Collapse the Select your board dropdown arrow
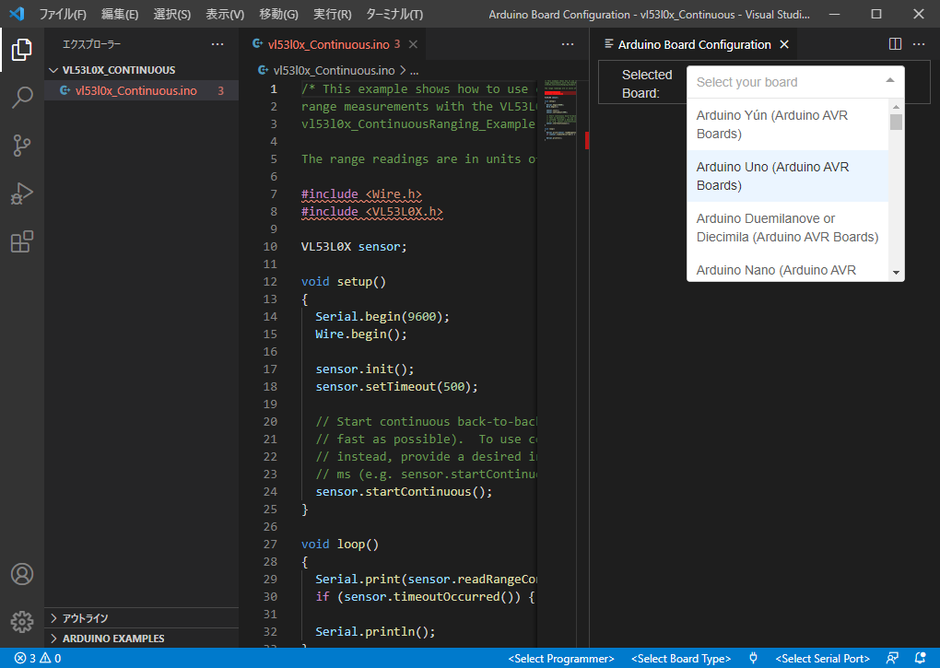The image size is (940, 668). click(890, 80)
